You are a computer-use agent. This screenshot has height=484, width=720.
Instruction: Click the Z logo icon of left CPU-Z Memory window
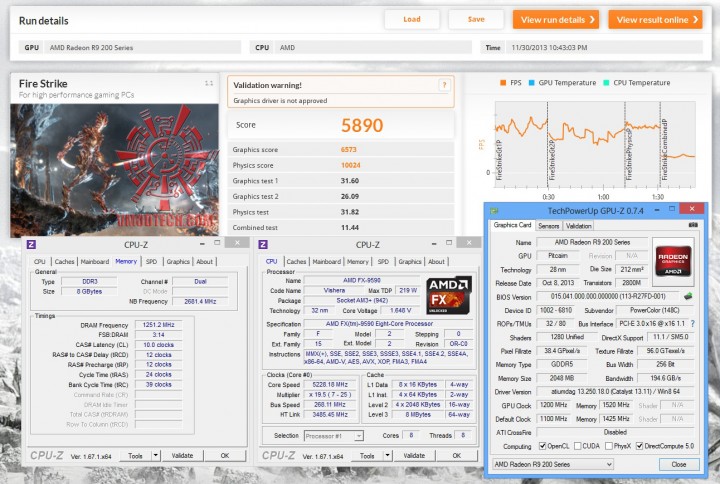click(31, 244)
